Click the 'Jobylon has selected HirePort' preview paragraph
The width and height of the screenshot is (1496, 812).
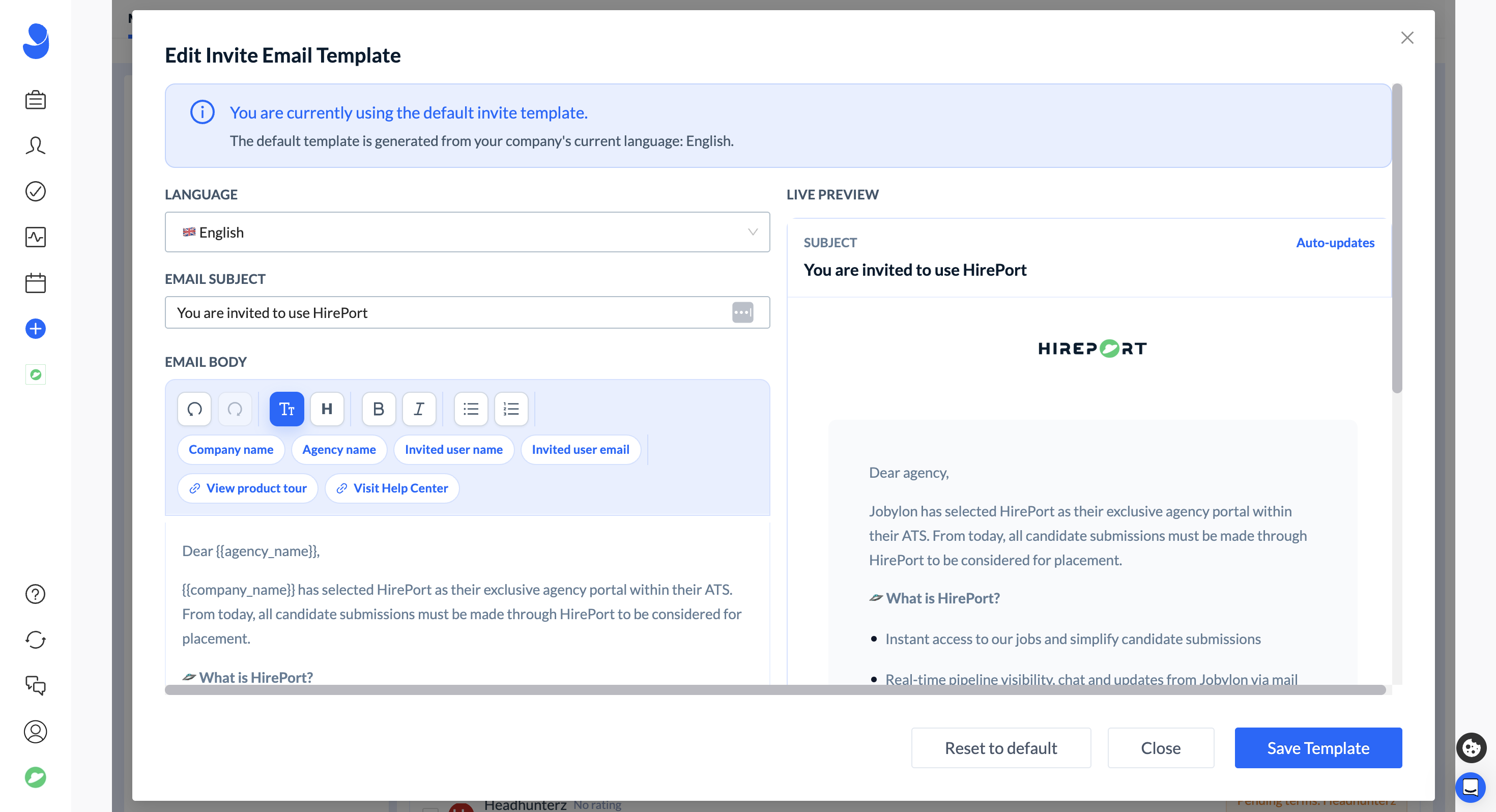click(x=1088, y=536)
